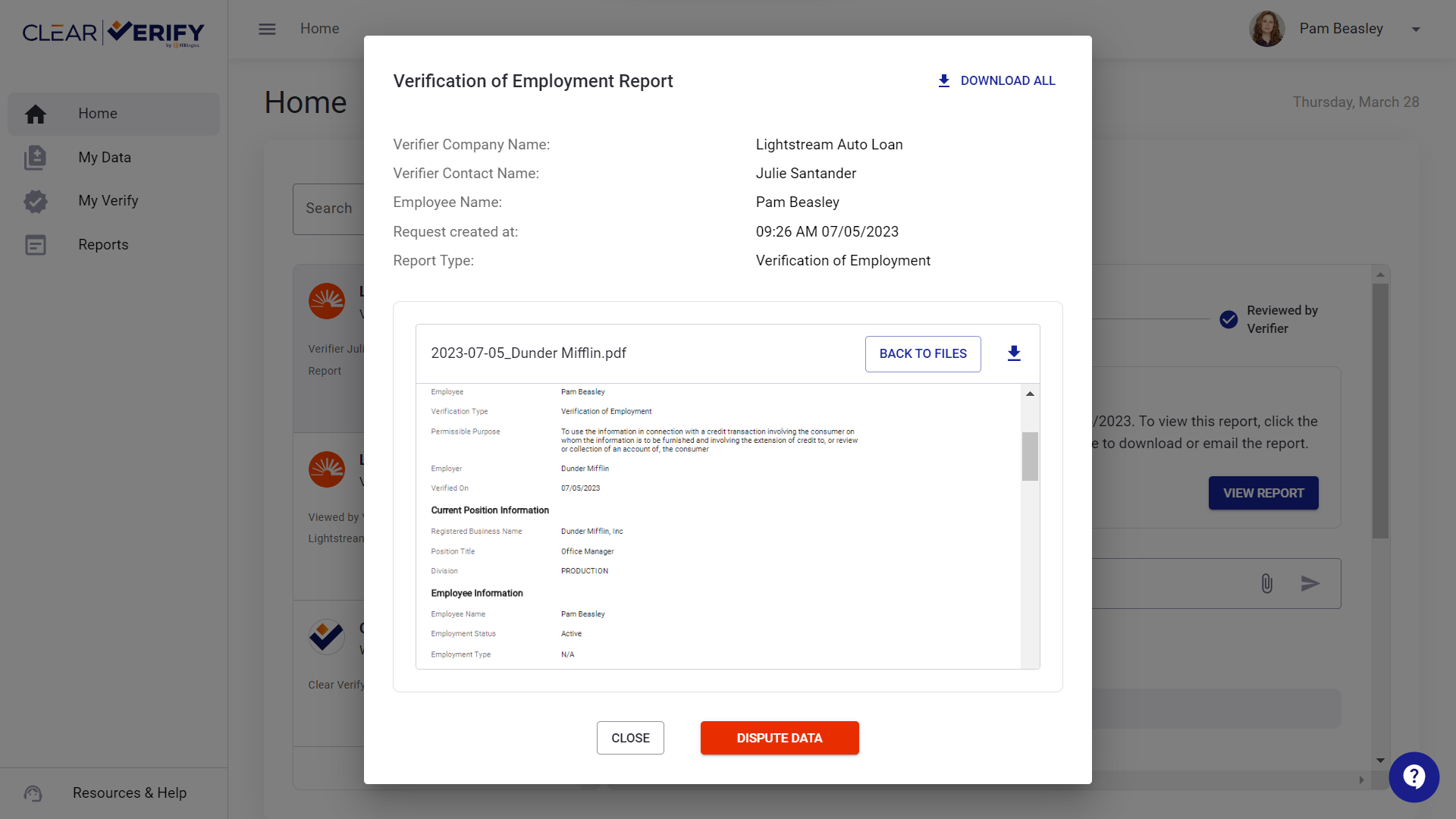Click the N/A employment type value

(567, 654)
